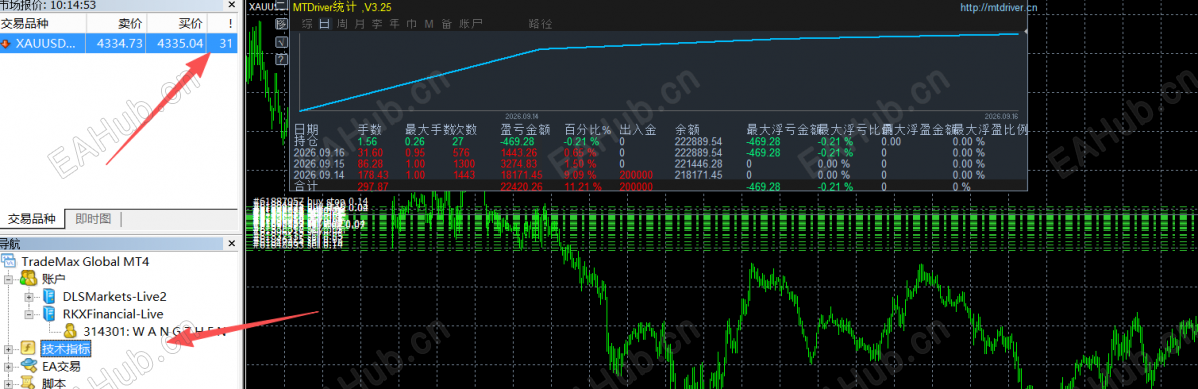Screen dimensions: 1198x389
Task: Click the bid price 4334.73
Action: (120, 44)
